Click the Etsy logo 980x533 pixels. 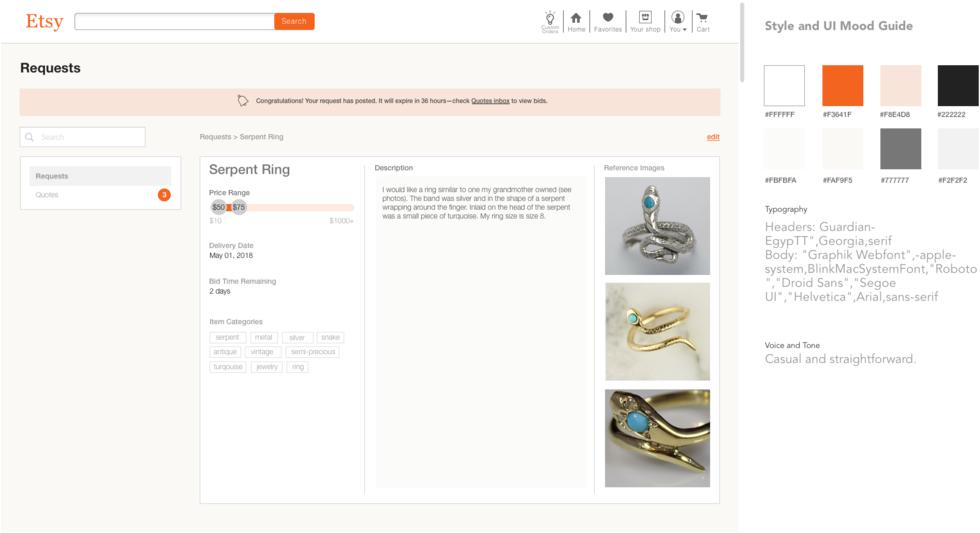[44, 21]
